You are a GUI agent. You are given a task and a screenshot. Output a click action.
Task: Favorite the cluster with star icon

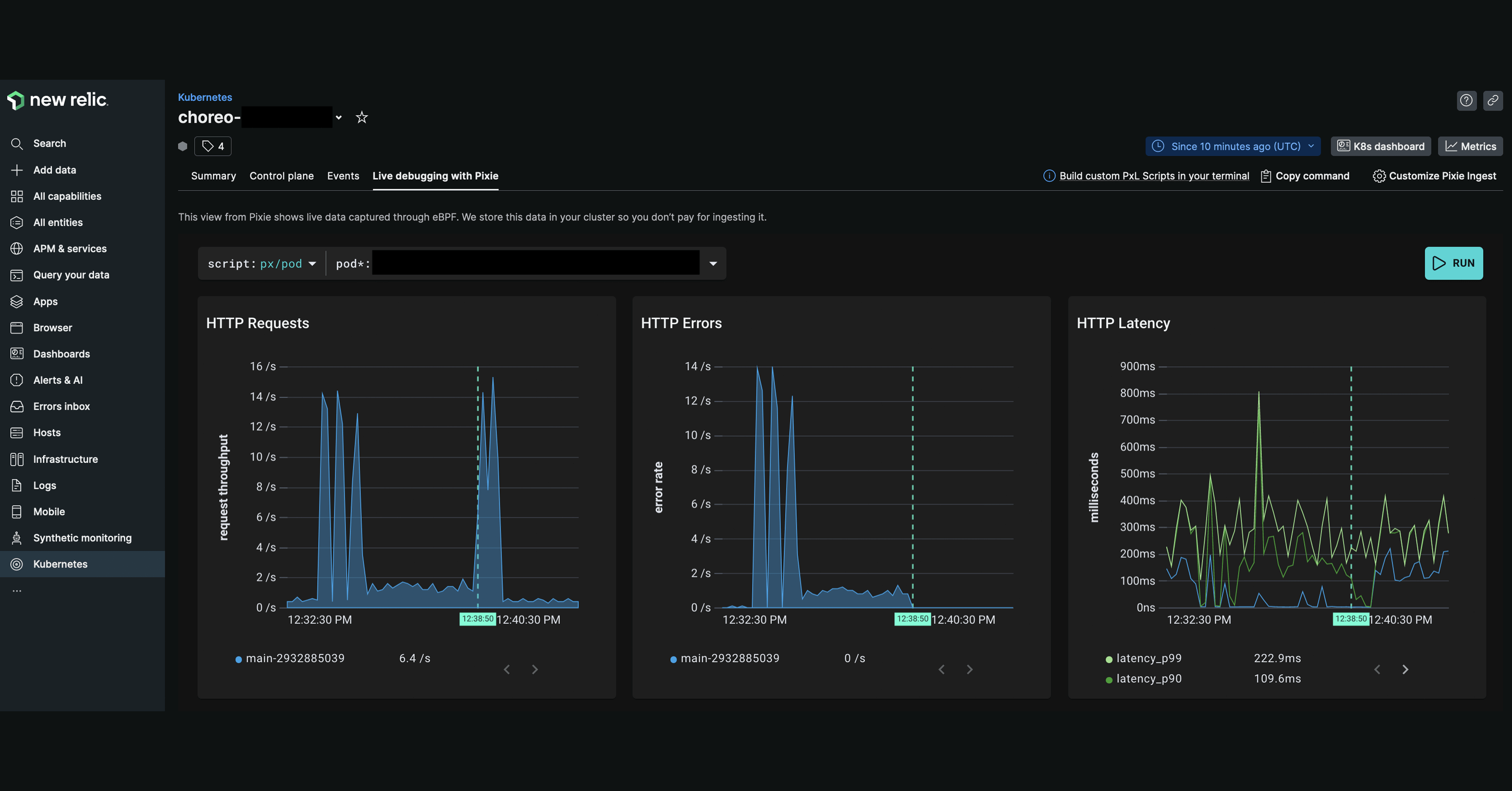click(362, 117)
